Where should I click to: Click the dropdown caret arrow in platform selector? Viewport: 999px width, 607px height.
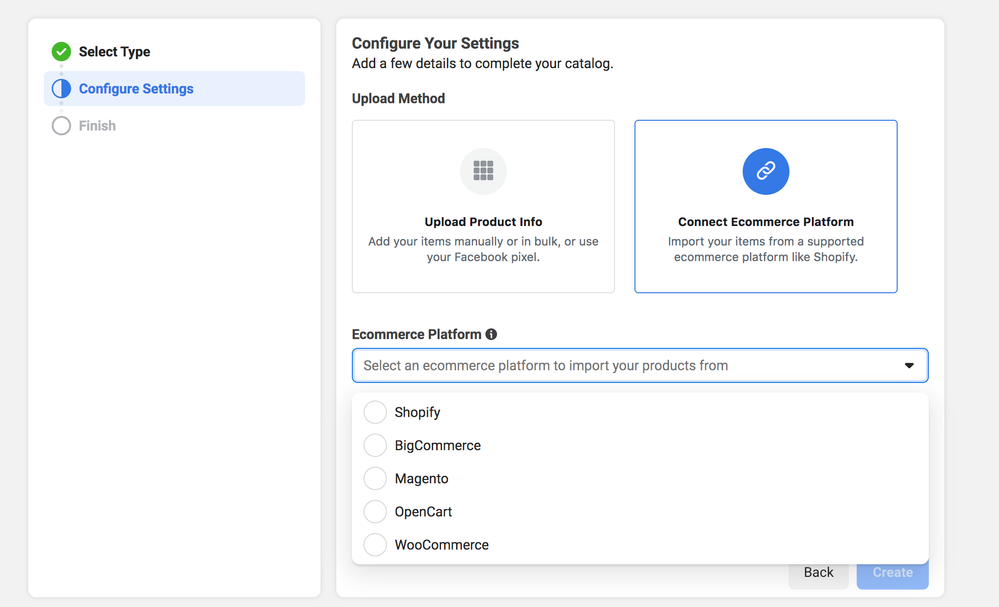pyautogui.click(x=909, y=366)
